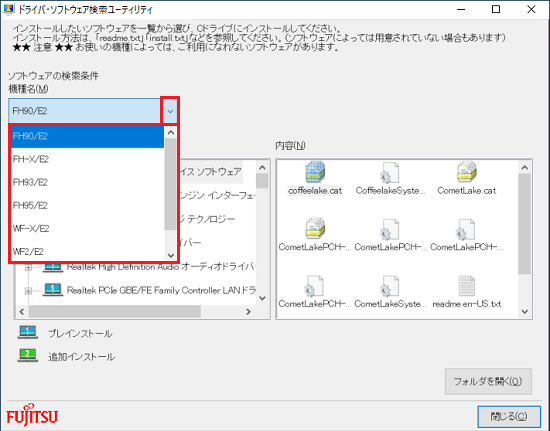Choose WF-X/E2 from the model list
550x431 pixels.
[x=87, y=229]
